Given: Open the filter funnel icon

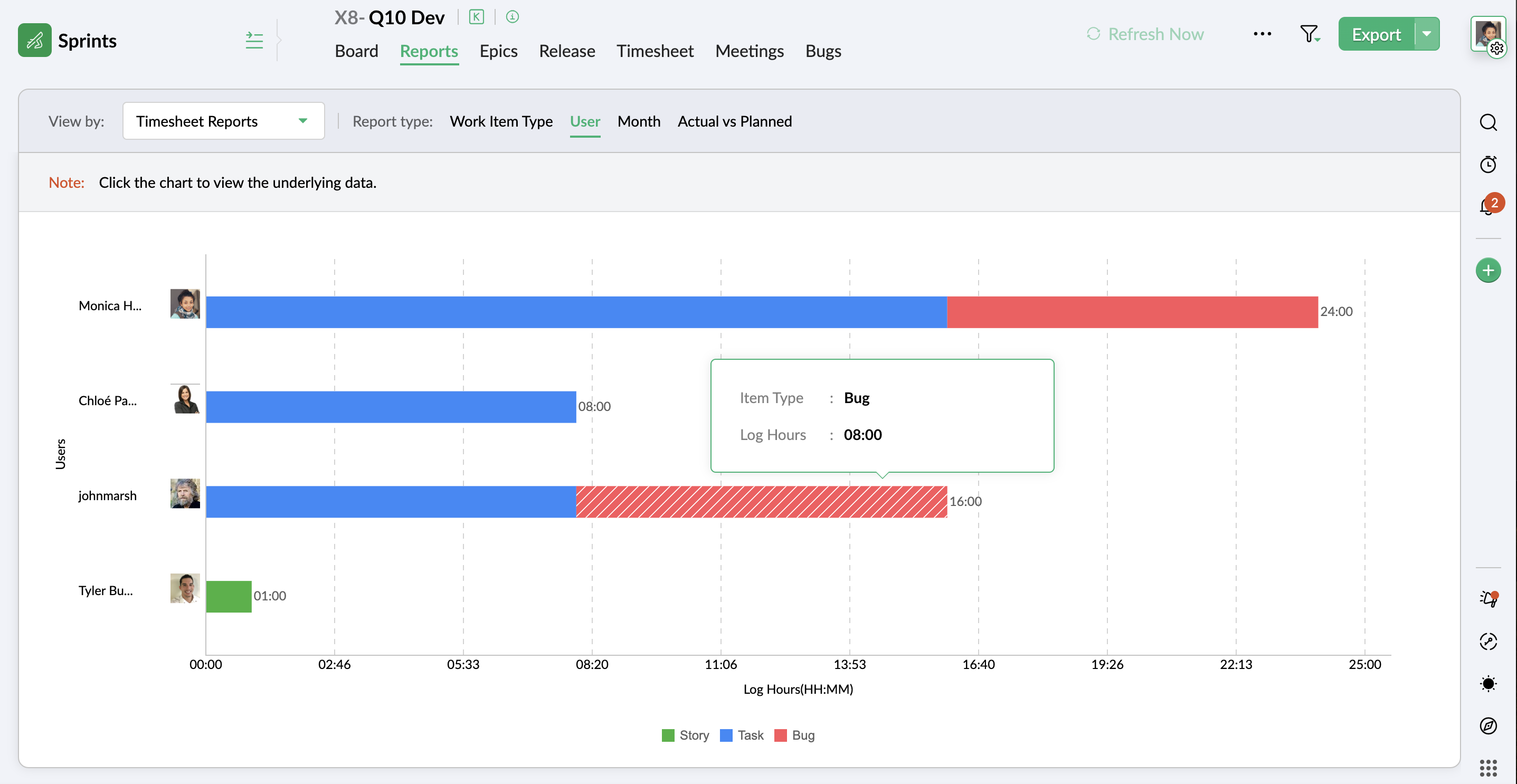Looking at the screenshot, I should [1309, 34].
